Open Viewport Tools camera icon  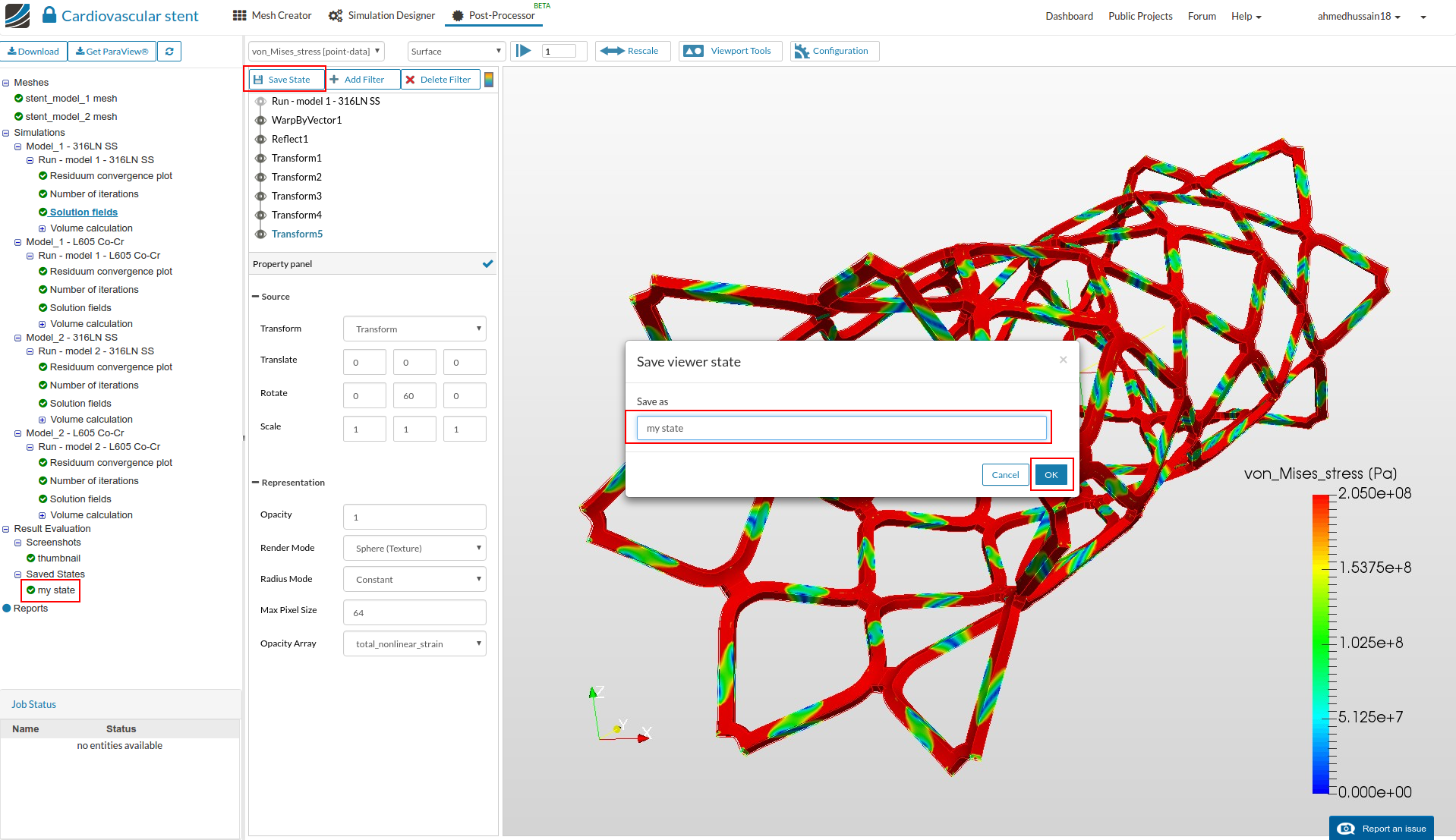click(x=693, y=51)
